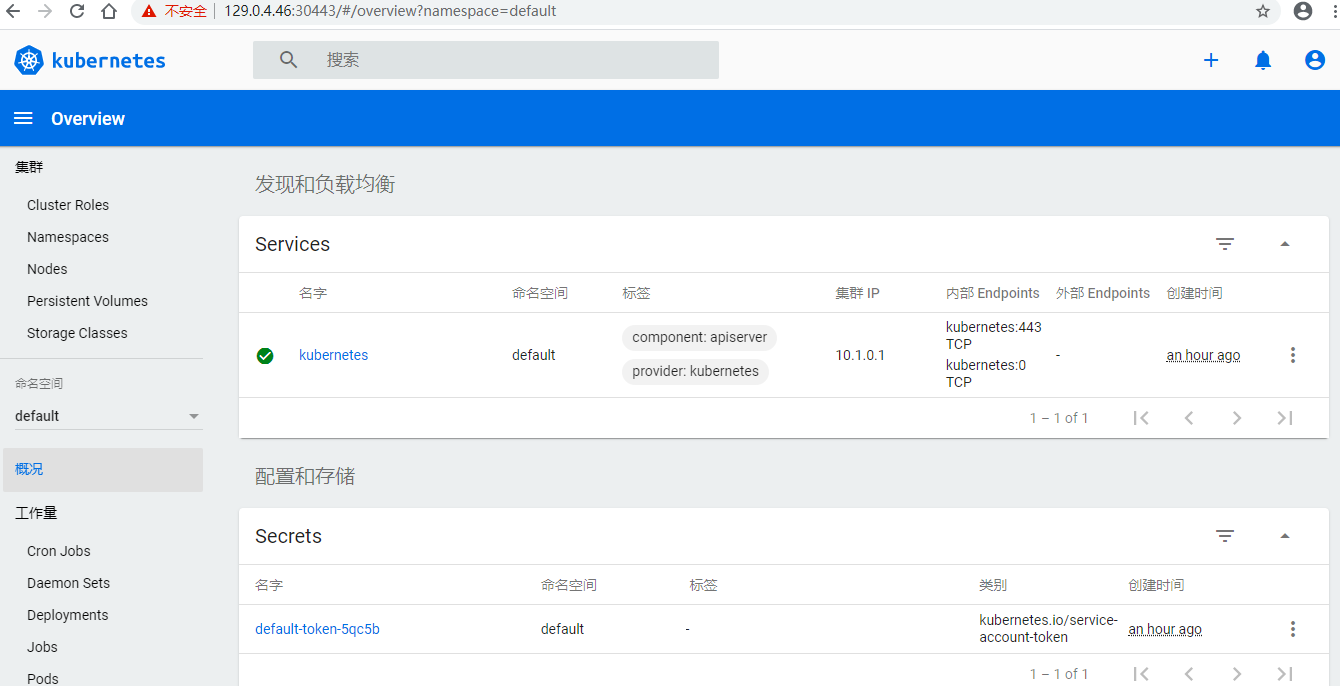Open Persistent Volumes in sidebar
Image resolution: width=1340 pixels, height=686 pixels.
click(87, 301)
